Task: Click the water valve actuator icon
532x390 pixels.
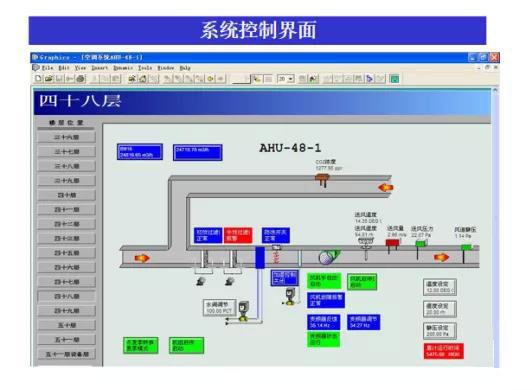Action: (244, 311)
